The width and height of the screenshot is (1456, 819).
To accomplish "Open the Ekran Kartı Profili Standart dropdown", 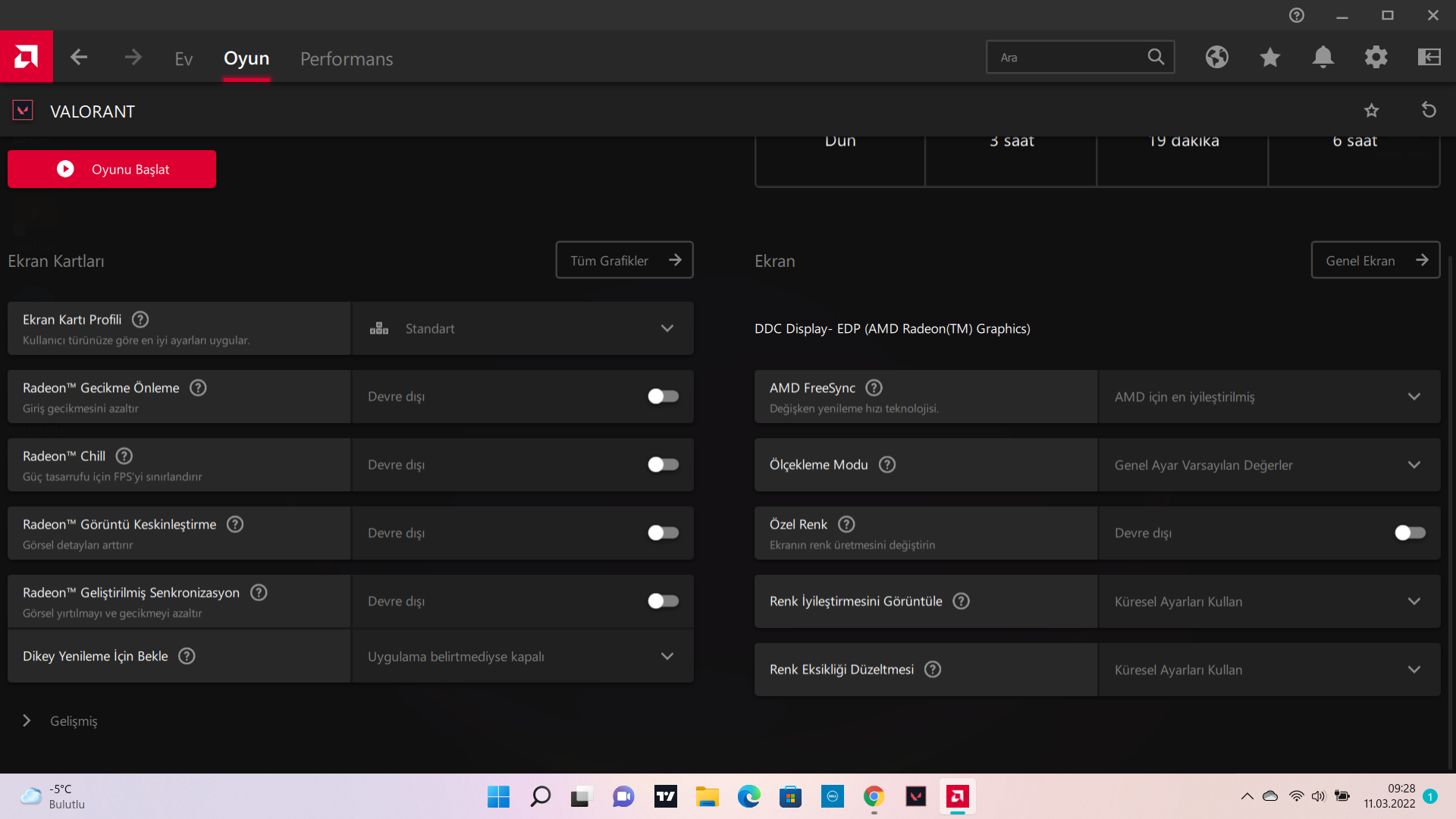I will pyautogui.click(x=522, y=328).
